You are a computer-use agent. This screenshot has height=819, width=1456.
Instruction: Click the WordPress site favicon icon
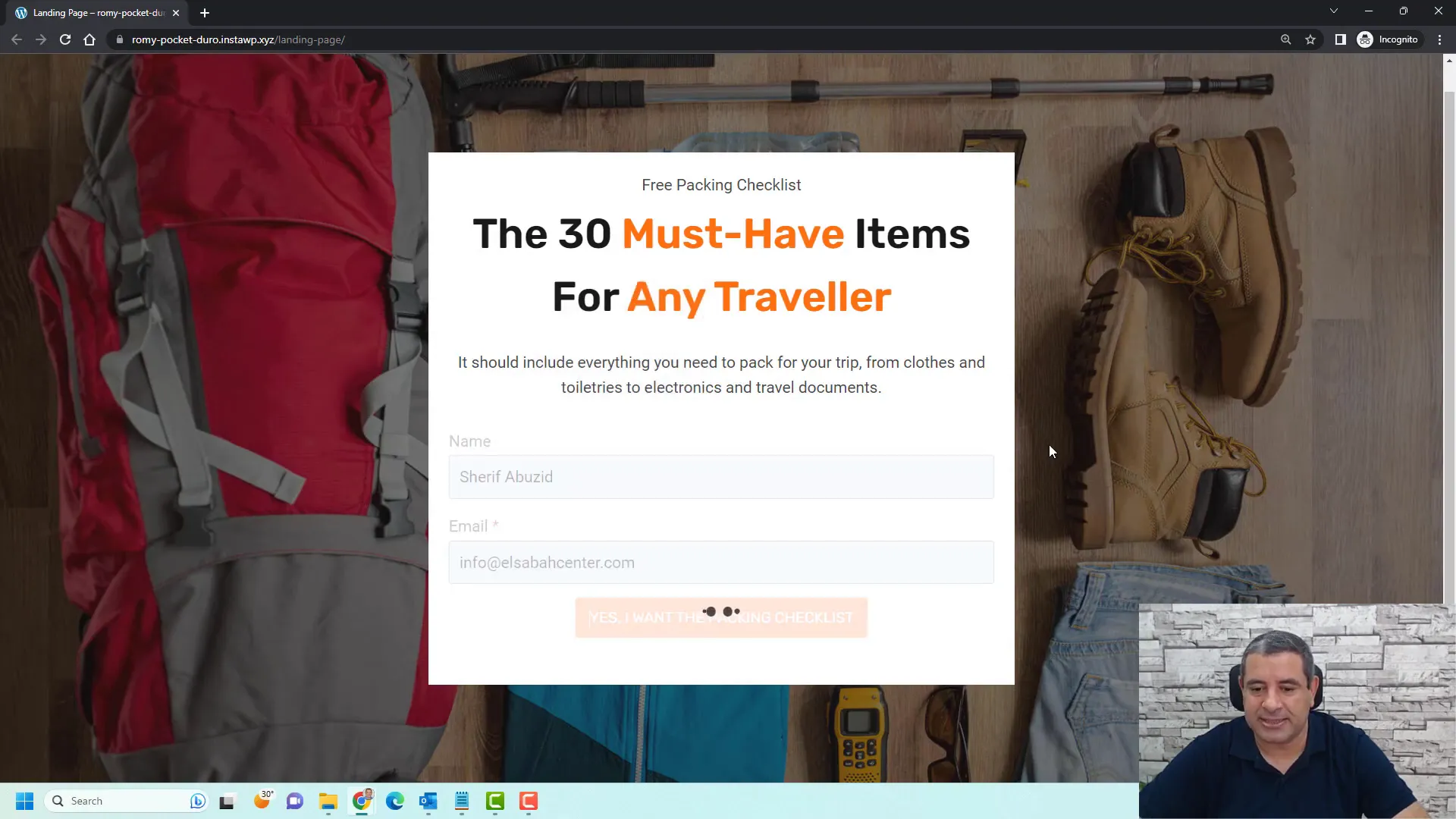point(20,12)
